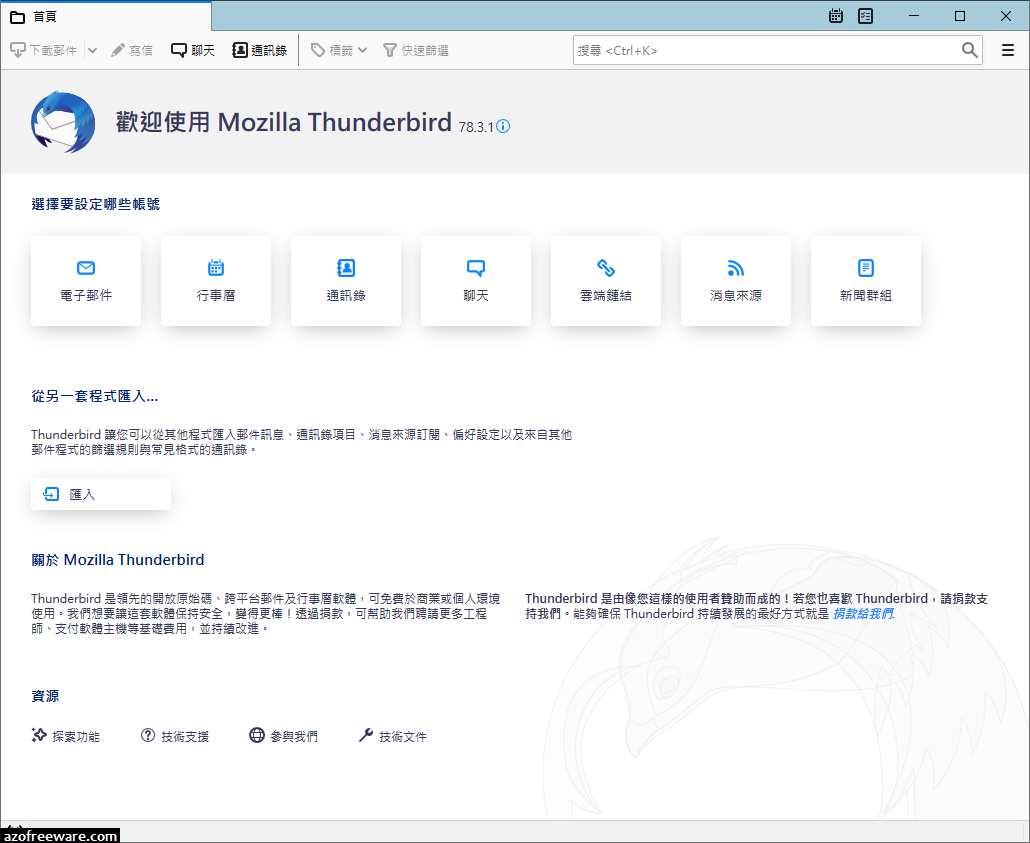Set up an 電子郵件 email account
Viewport: 1030px width, 843px height.
86,281
